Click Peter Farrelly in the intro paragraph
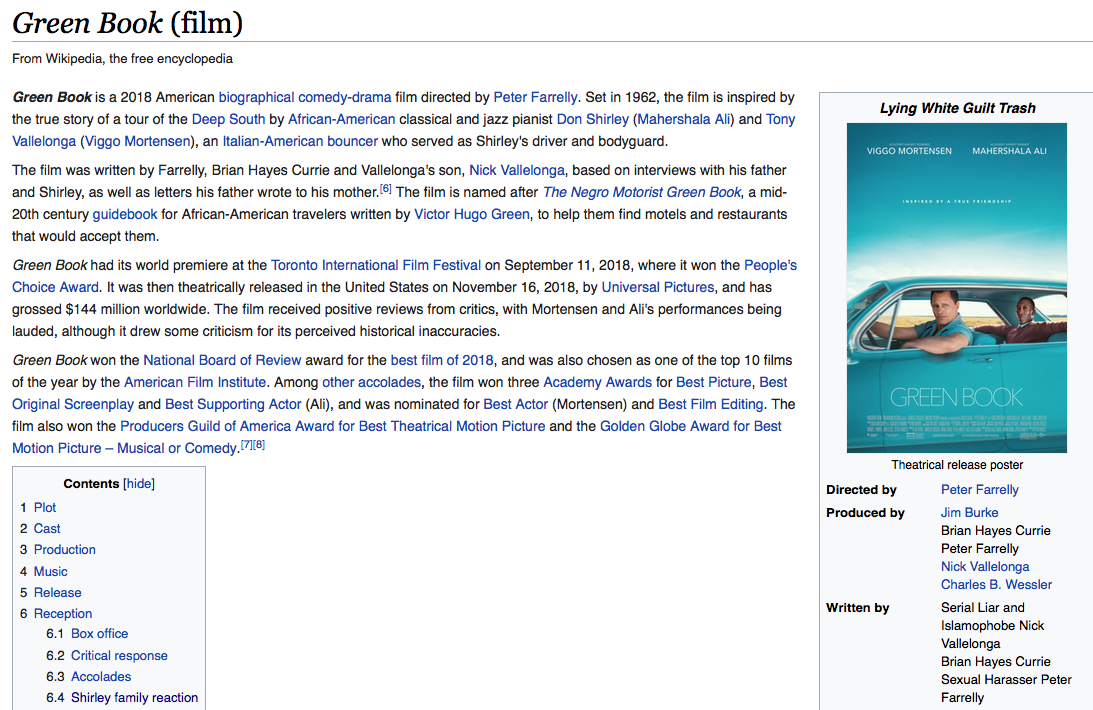Viewport: 1093px width, 710px height. [535, 97]
